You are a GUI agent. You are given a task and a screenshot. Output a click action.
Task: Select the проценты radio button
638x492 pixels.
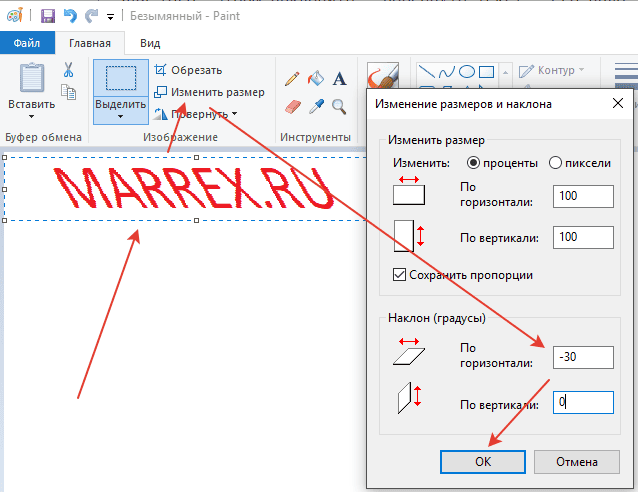coord(473,163)
